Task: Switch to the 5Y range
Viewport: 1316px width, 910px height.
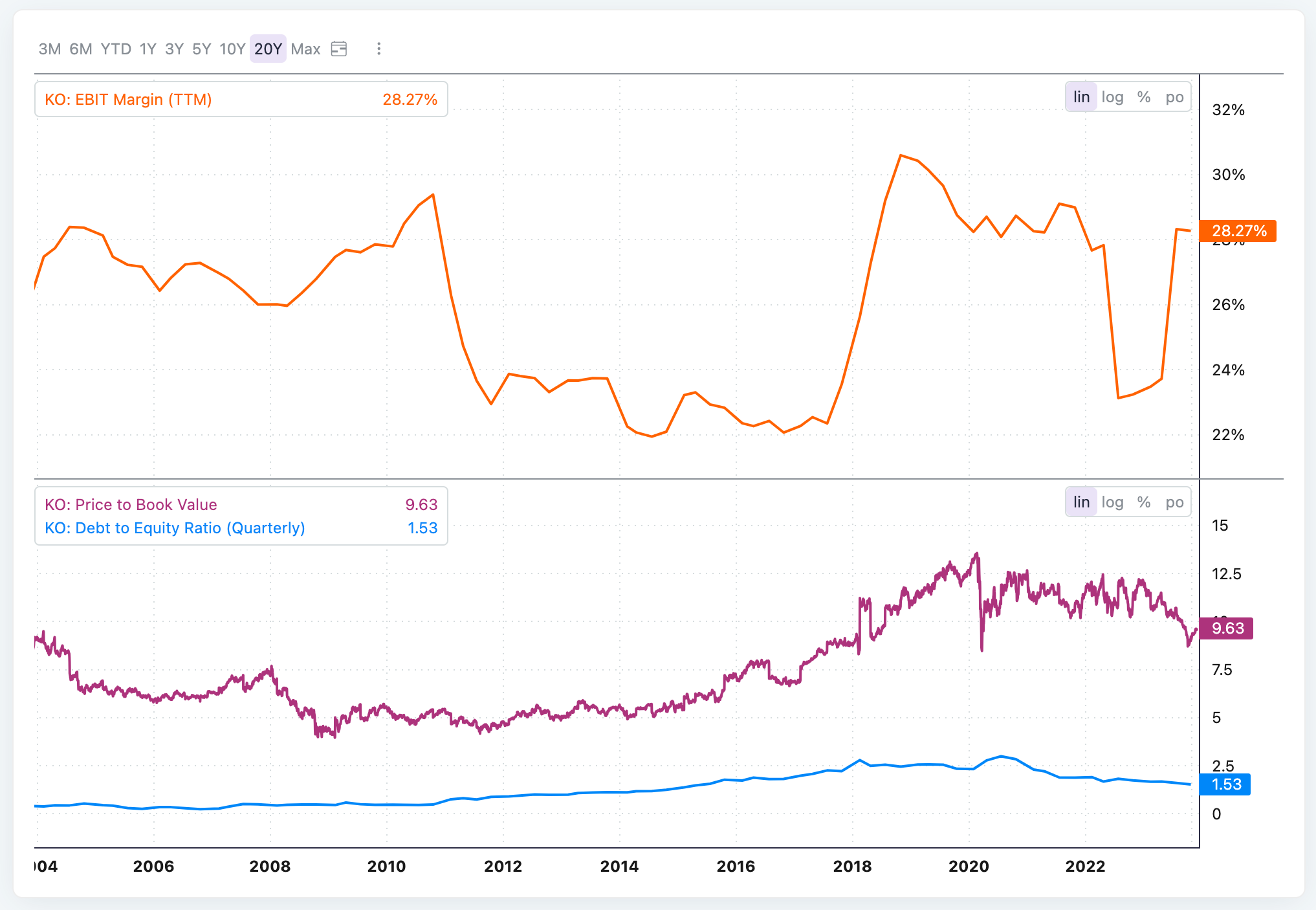Action: coord(202,49)
